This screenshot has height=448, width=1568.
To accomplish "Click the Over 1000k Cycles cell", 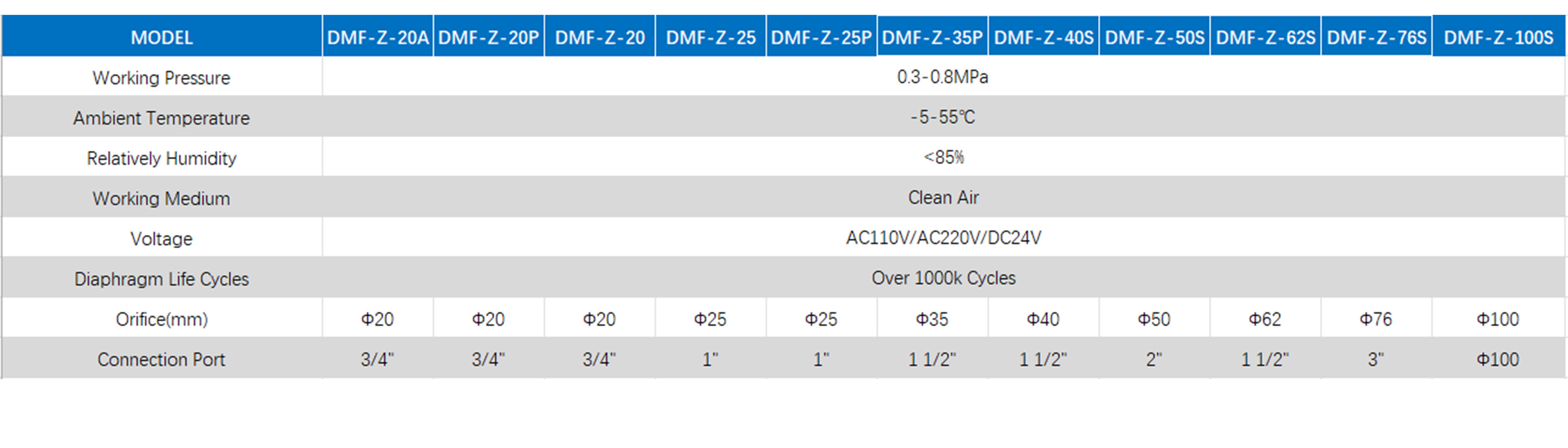I will pyautogui.click(x=943, y=278).
